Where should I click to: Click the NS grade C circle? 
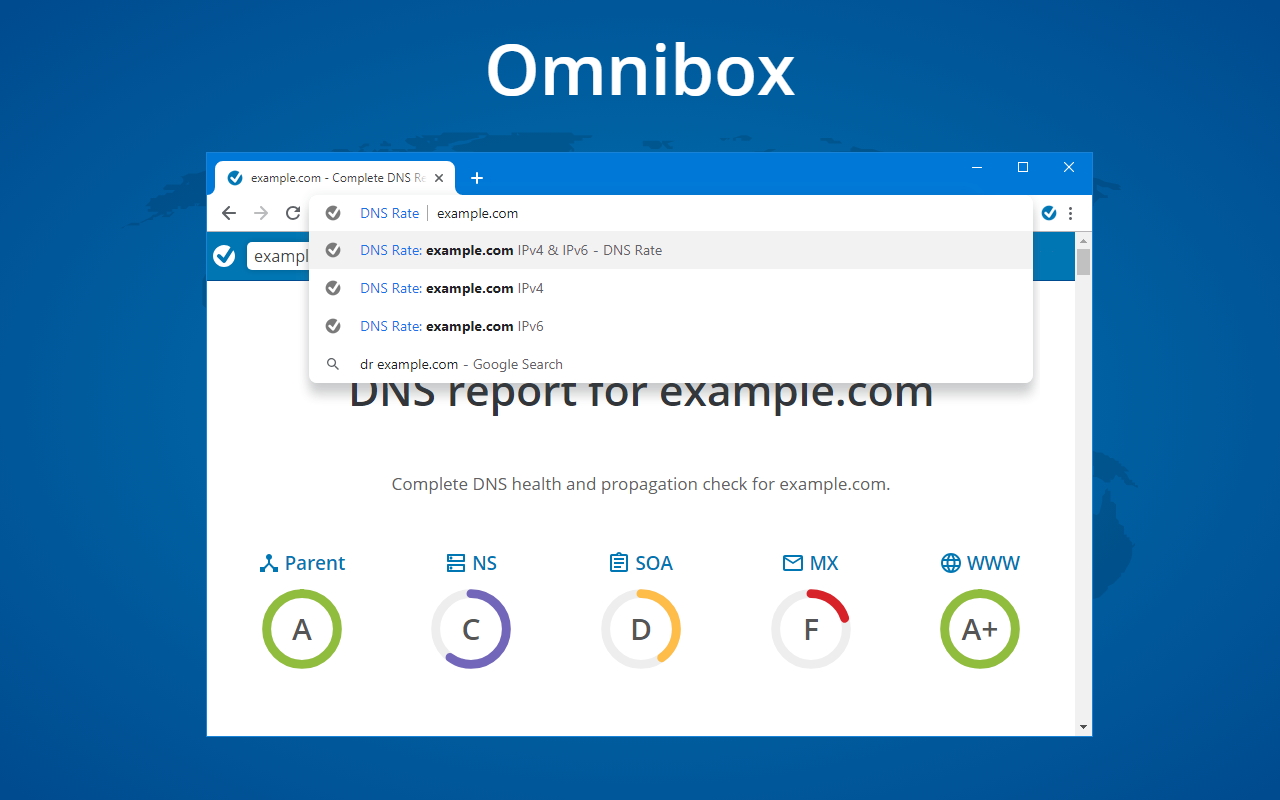[471, 629]
